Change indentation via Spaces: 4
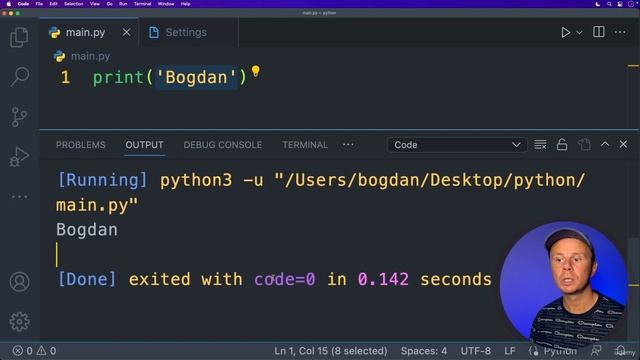 coord(424,351)
